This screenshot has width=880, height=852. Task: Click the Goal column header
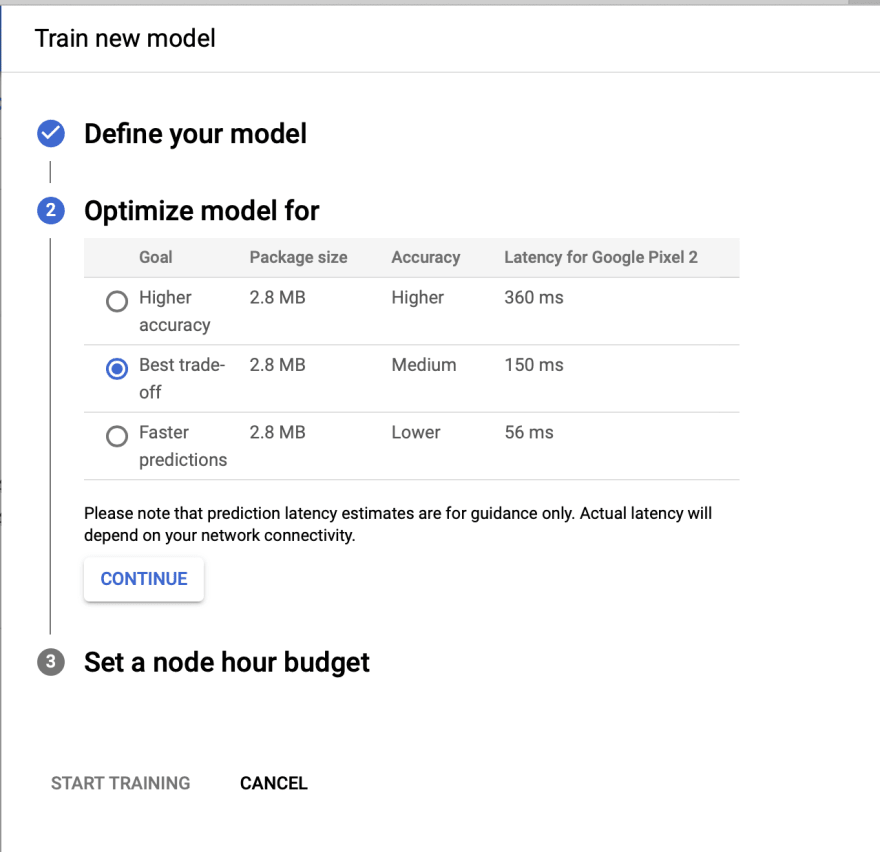pyautogui.click(x=155, y=257)
